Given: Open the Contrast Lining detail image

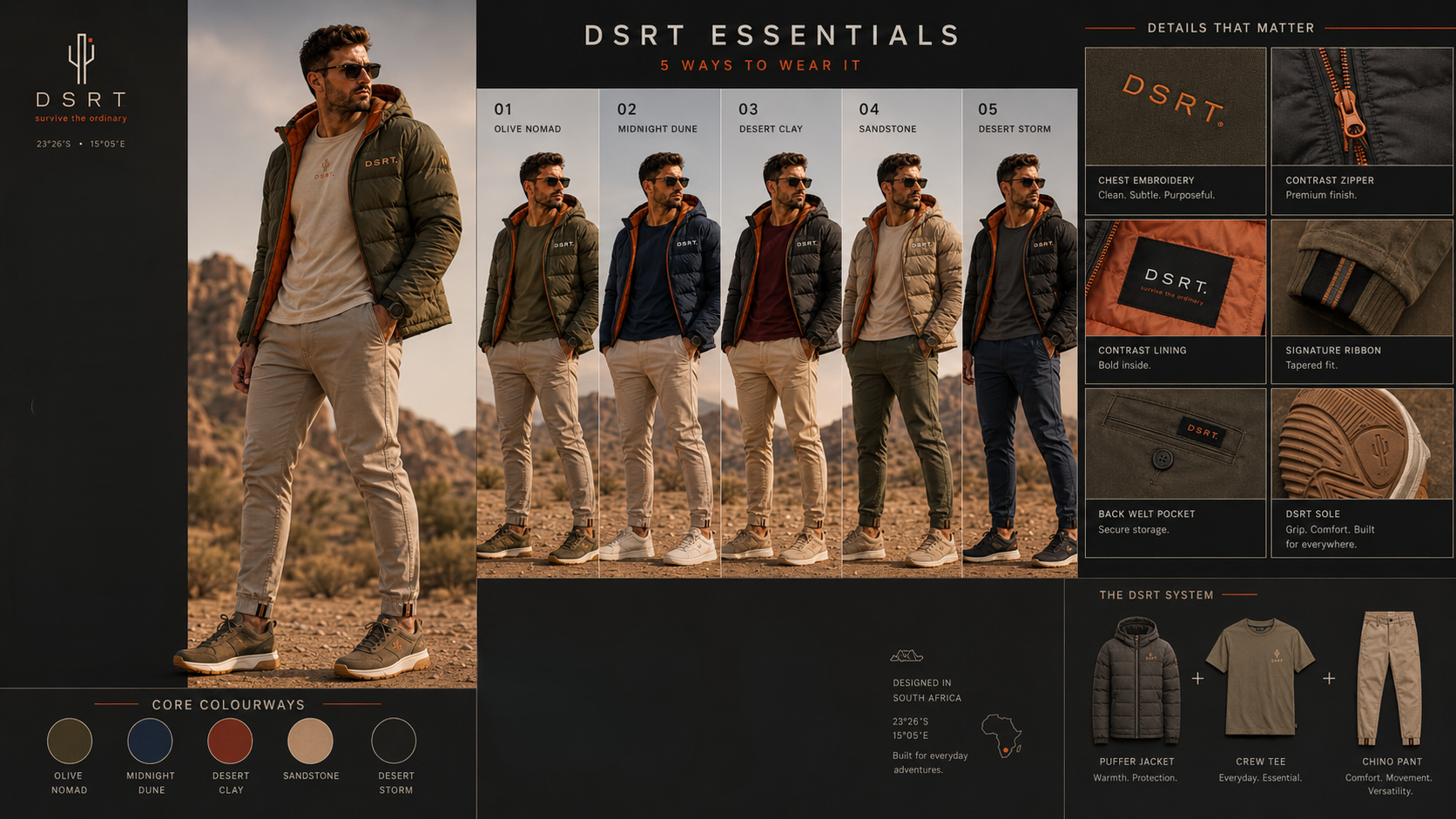Looking at the screenshot, I should coord(1176,278).
